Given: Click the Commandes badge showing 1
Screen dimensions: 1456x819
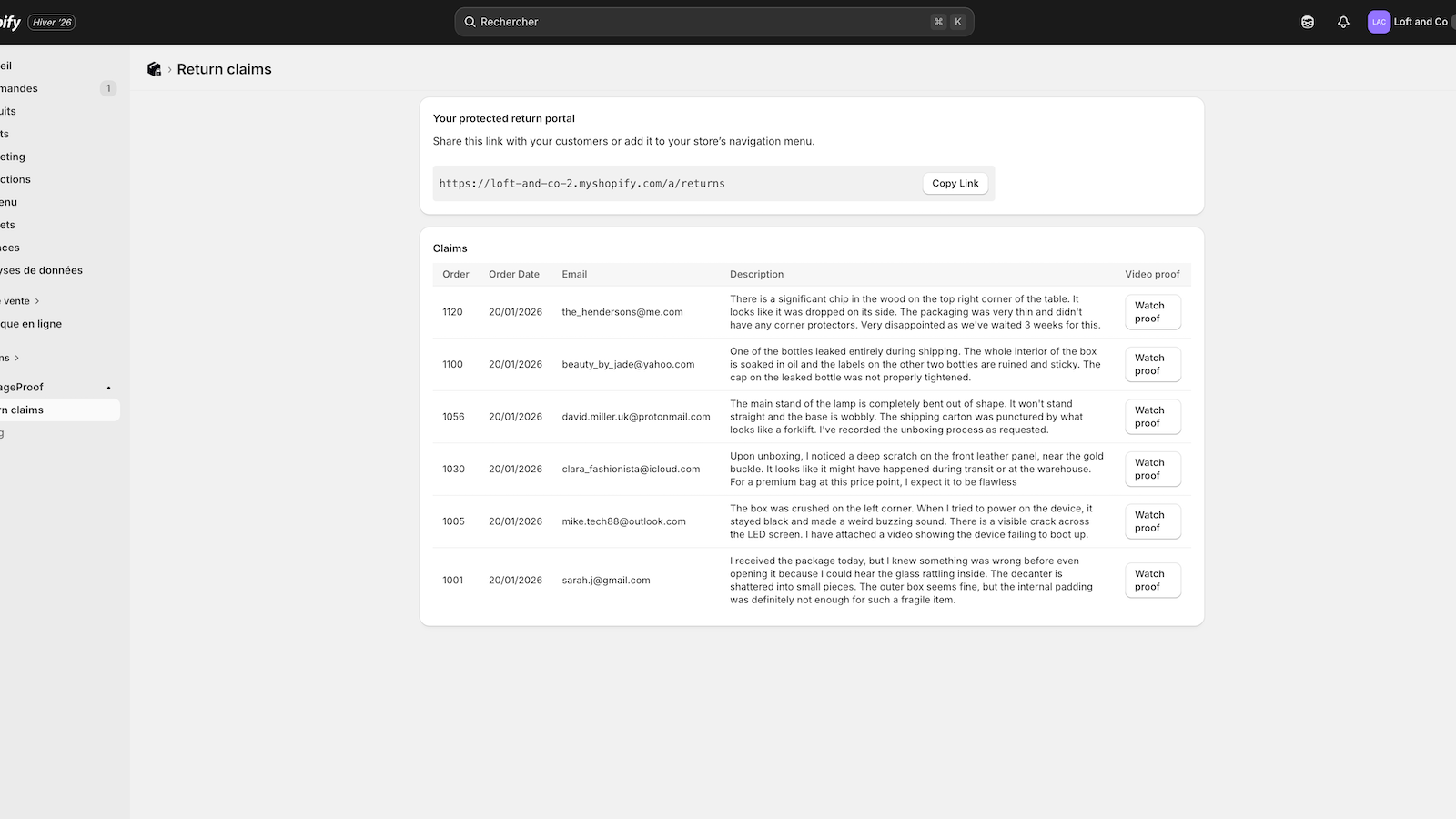Looking at the screenshot, I should (108, 88).
